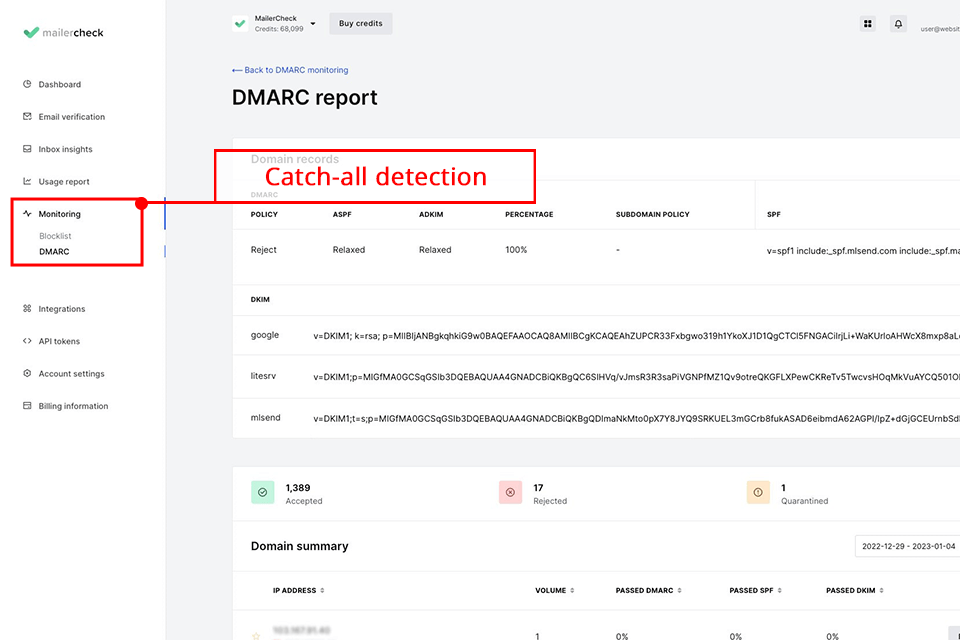Open the MailerCheck account dropdown

point(313,24)
